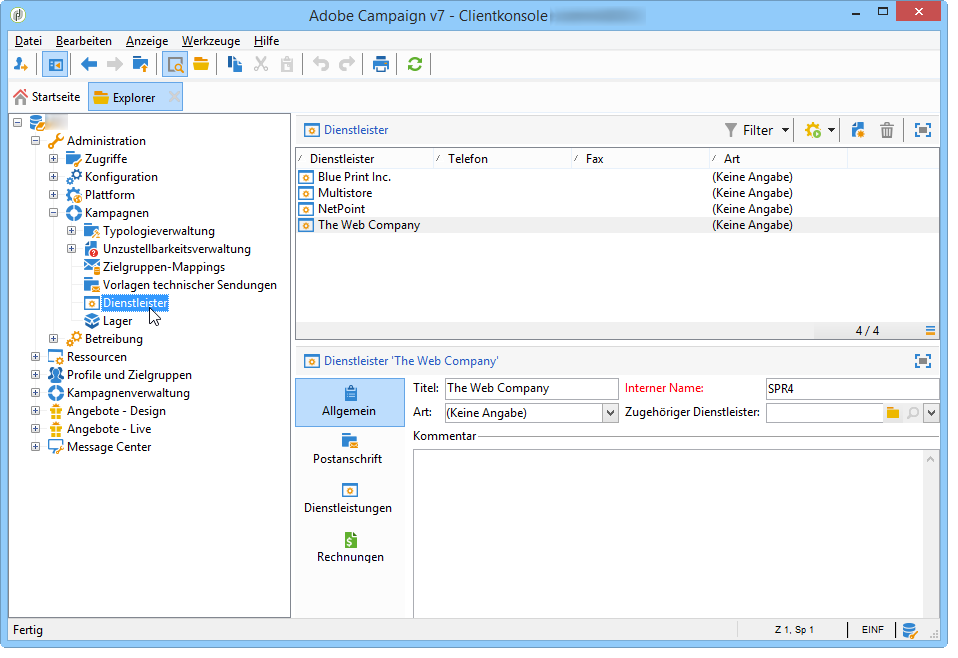Select Vorlagen technischer Sendungen tree item
This screenshot has width=958, height=658.
coord(189,285)
